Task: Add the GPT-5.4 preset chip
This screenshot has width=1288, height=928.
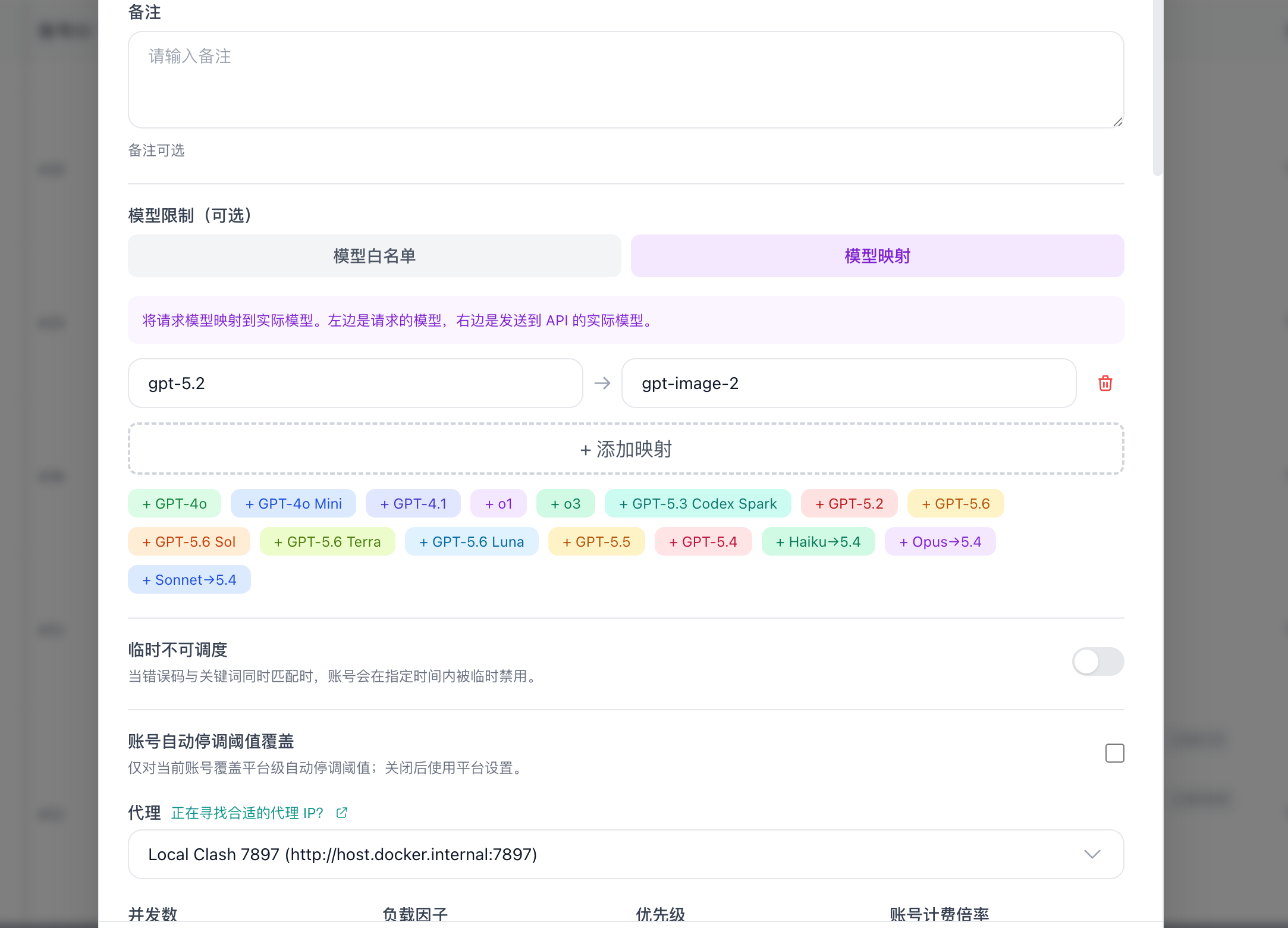Action: click(703, 541)
